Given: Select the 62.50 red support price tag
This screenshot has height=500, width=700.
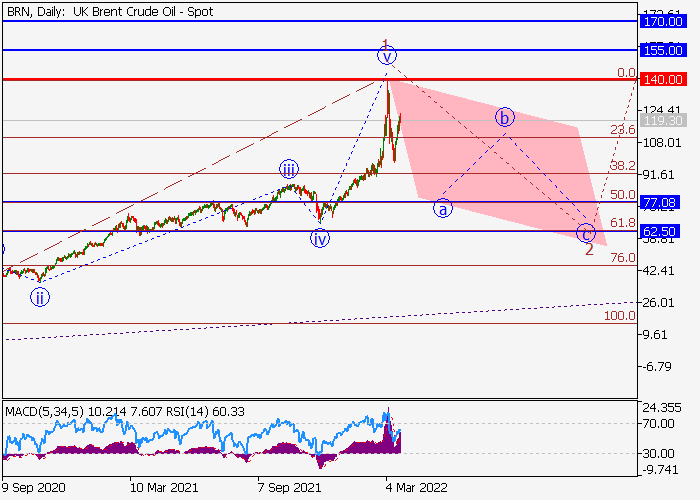Looking at the screenshot, I should click(662, 231).
